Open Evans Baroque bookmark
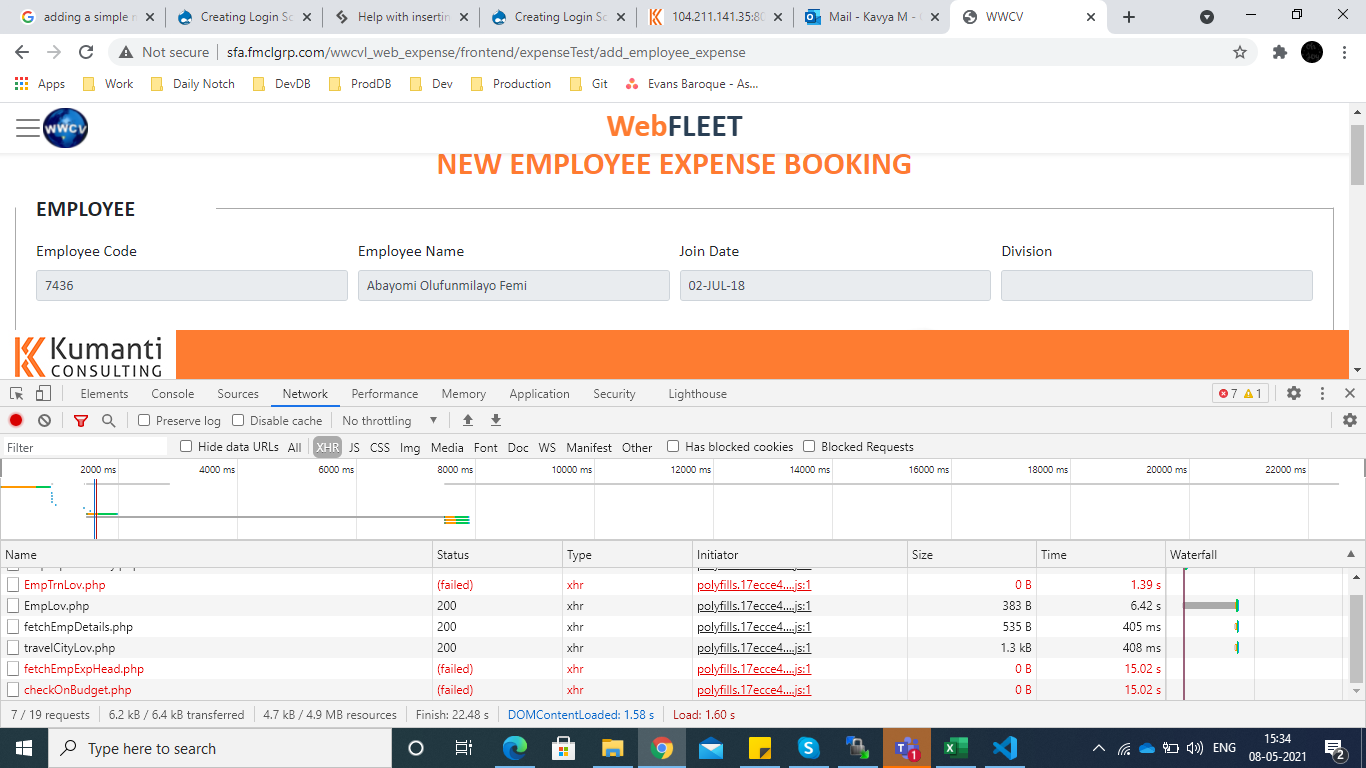The height and width of the screenshot is (768, 1366). coord(691,84)
